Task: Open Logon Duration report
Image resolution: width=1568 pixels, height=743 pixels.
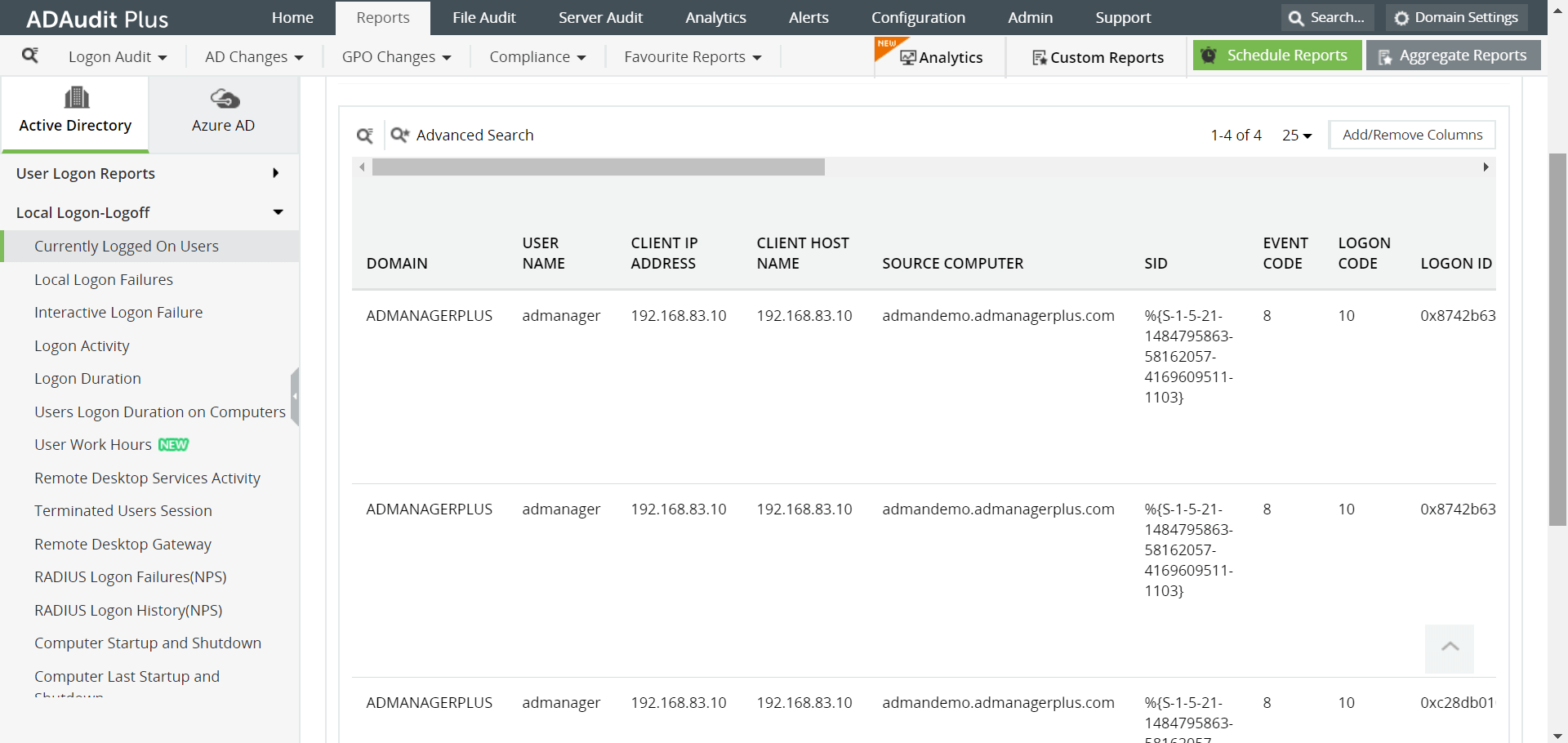Action: [x=87, y=378]
